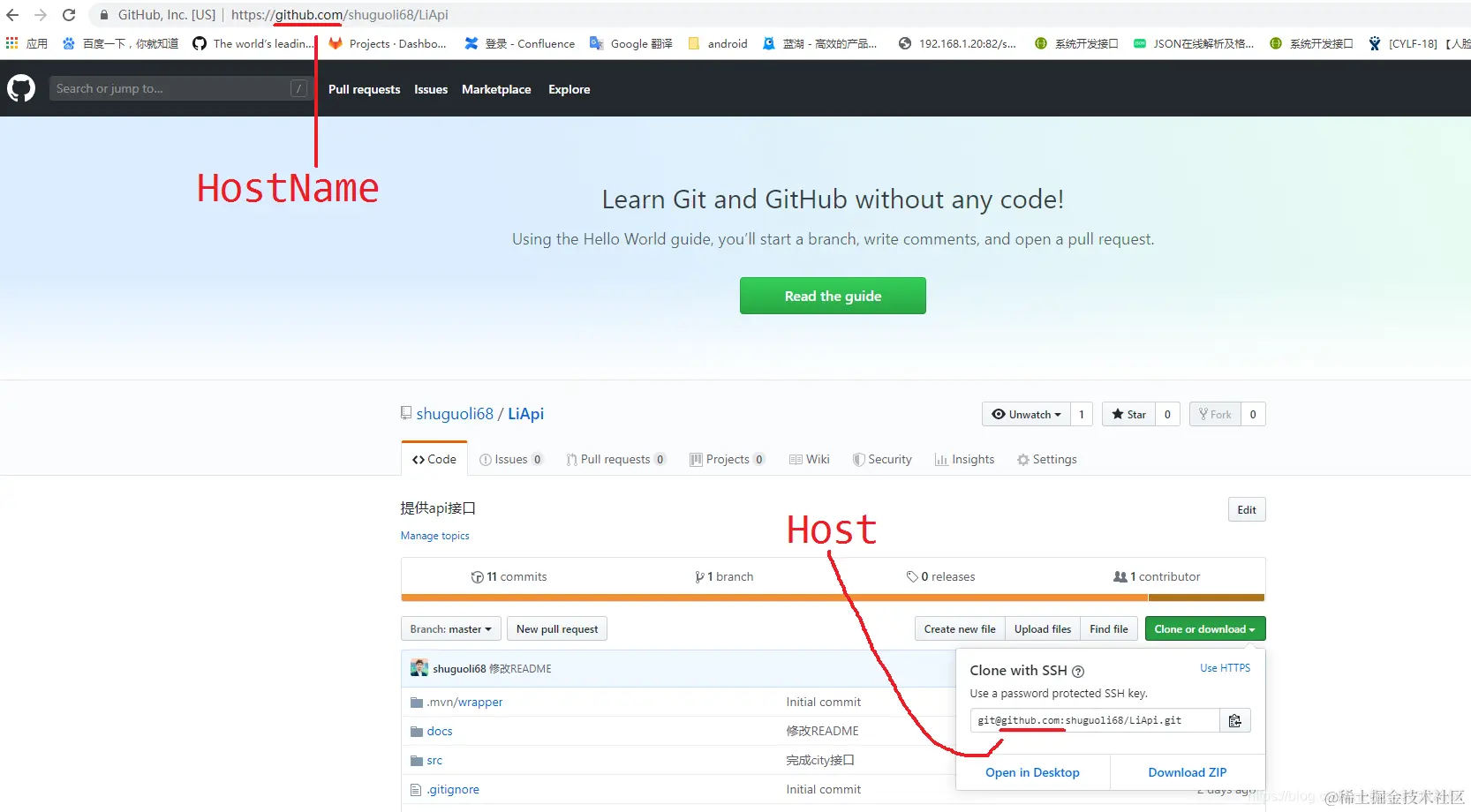Copy the SSH clone URL to clipboard
1471x812 pixels.
(1234, 721)
